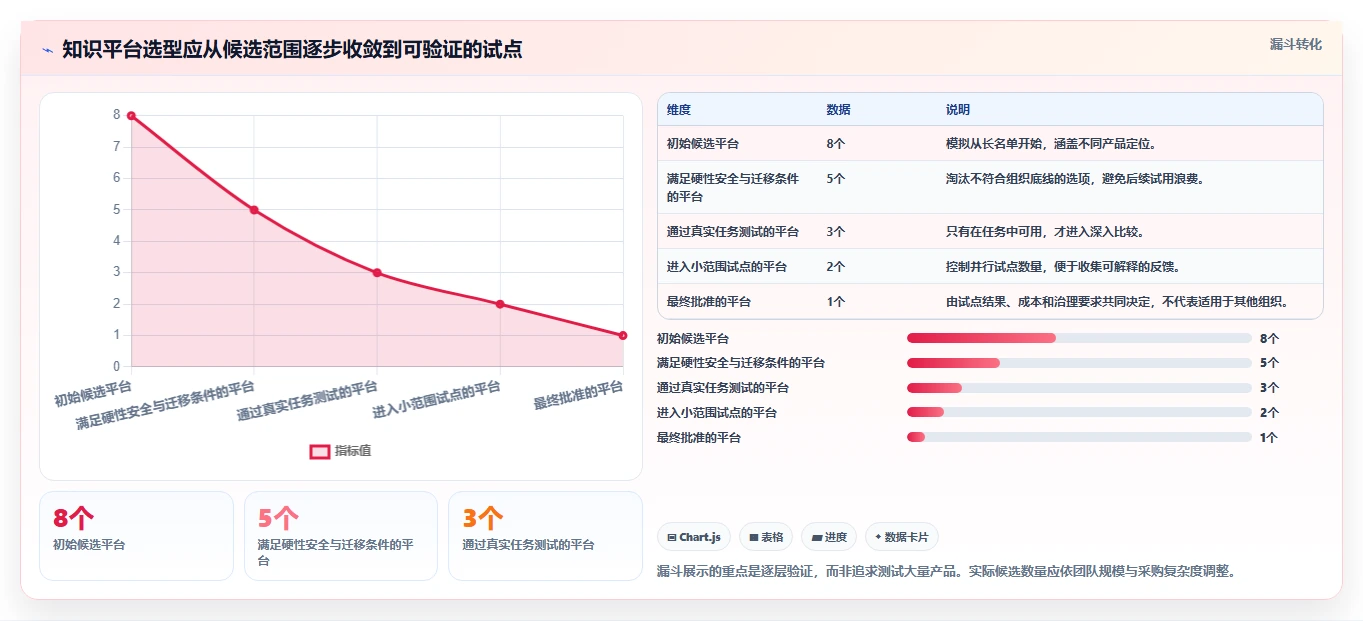Click the chart data point at value 5

pyautogui.click(x=254, y=210)
